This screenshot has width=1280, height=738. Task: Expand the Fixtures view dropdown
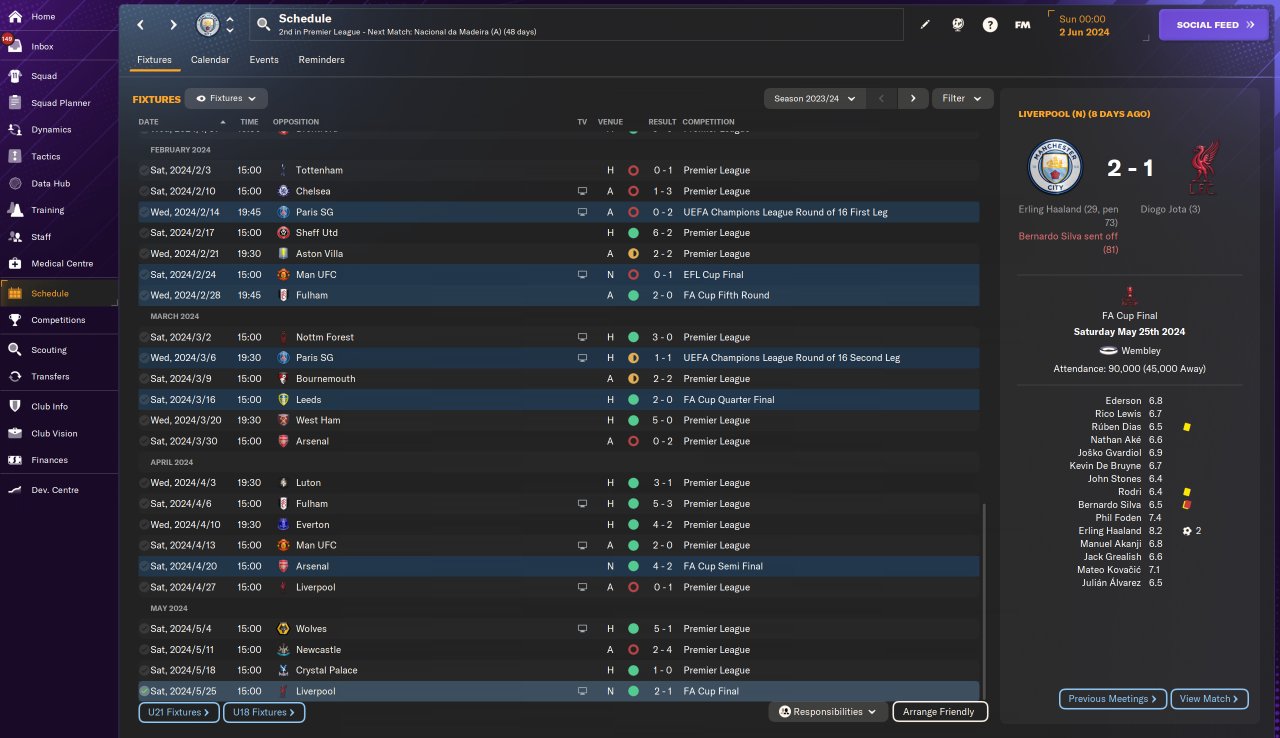226,98
